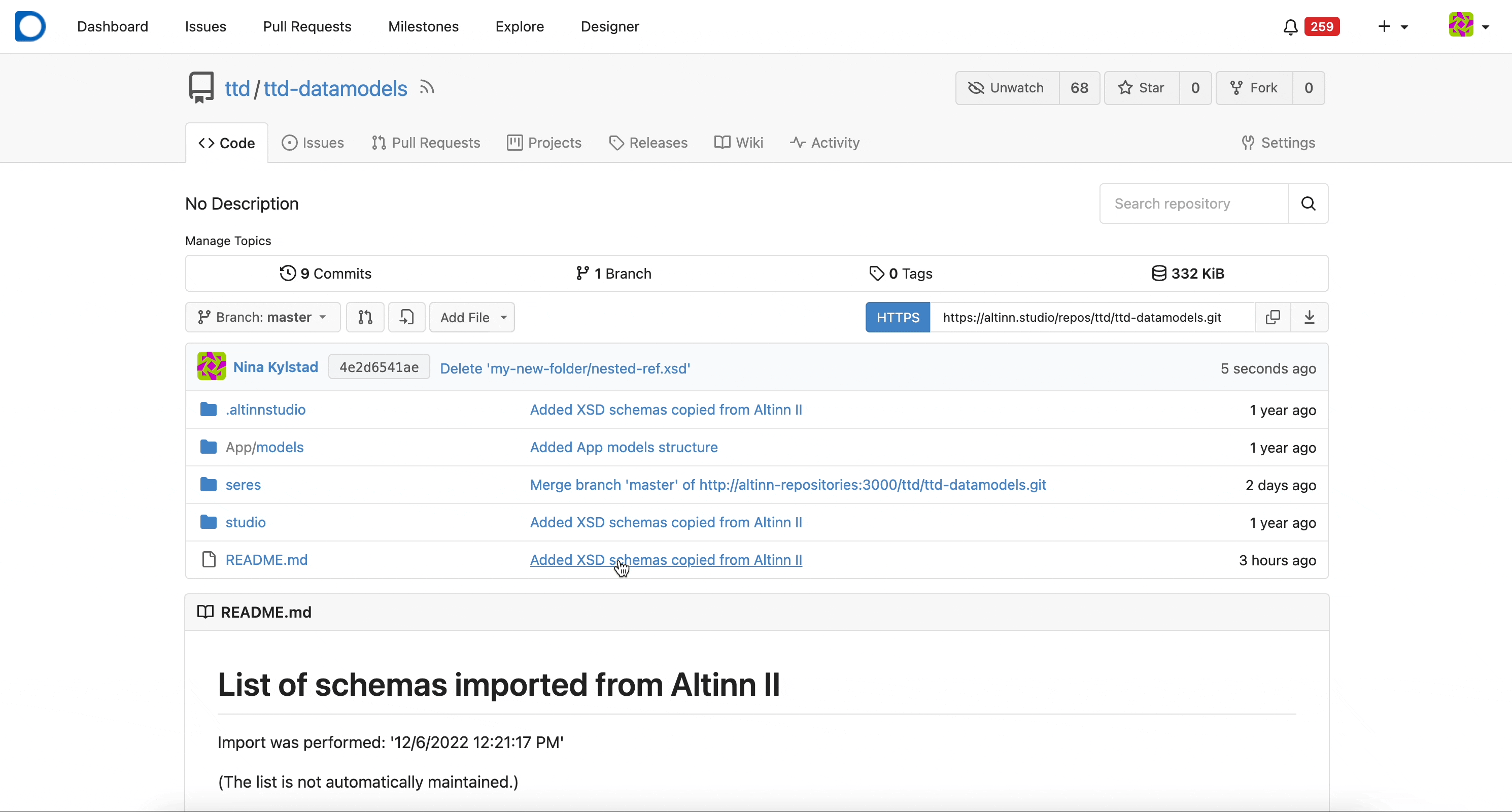Screen dimensions: 1512x812
Task: Switch to the Releases tab
Action: point(648,143)
